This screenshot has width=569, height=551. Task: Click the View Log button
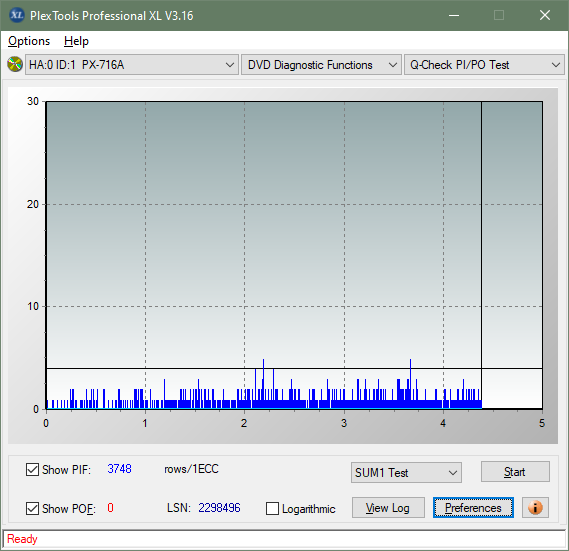pos(388,507)
